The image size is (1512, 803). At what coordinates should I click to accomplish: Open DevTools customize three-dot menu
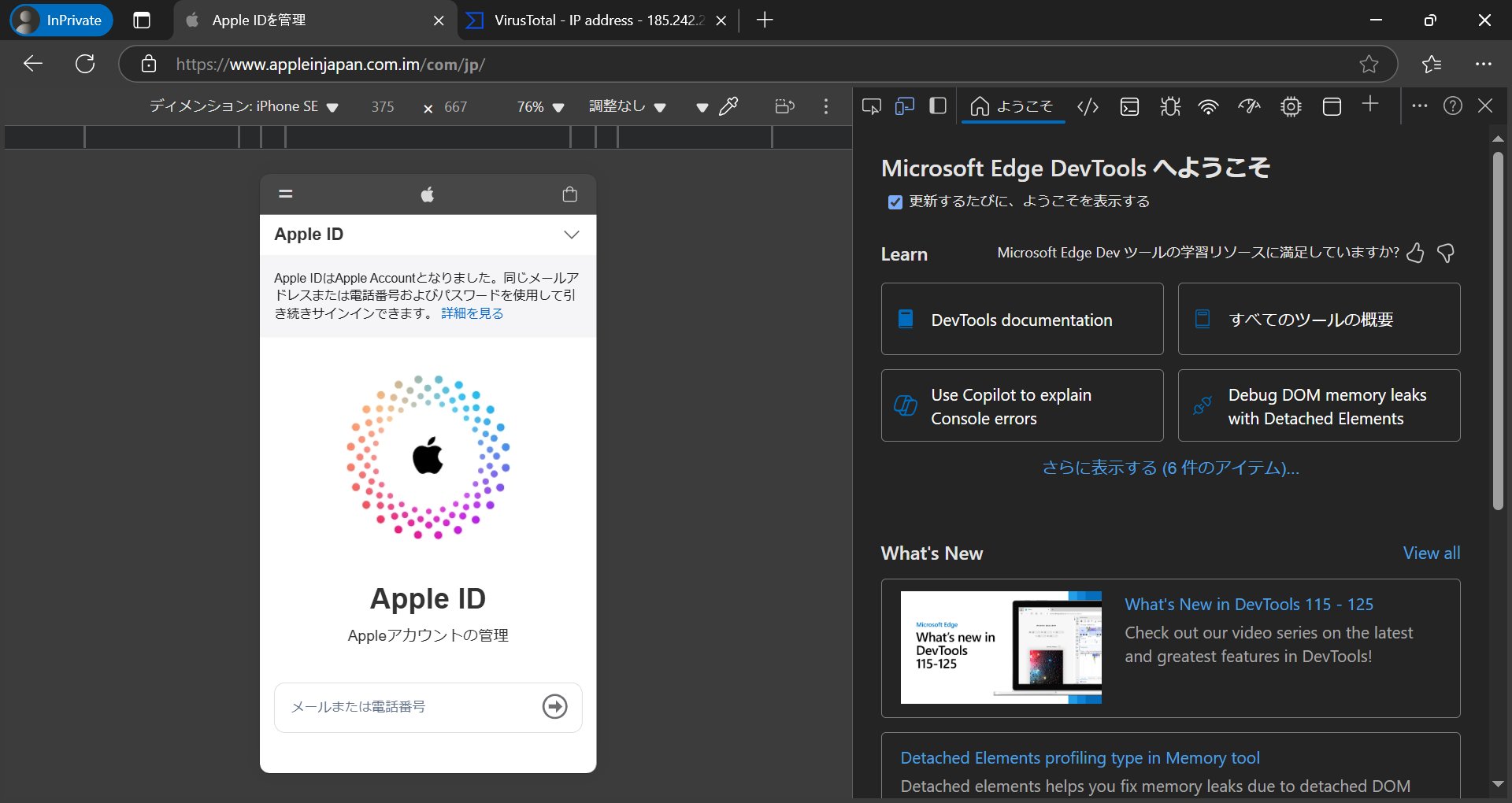pos(1420,105)
